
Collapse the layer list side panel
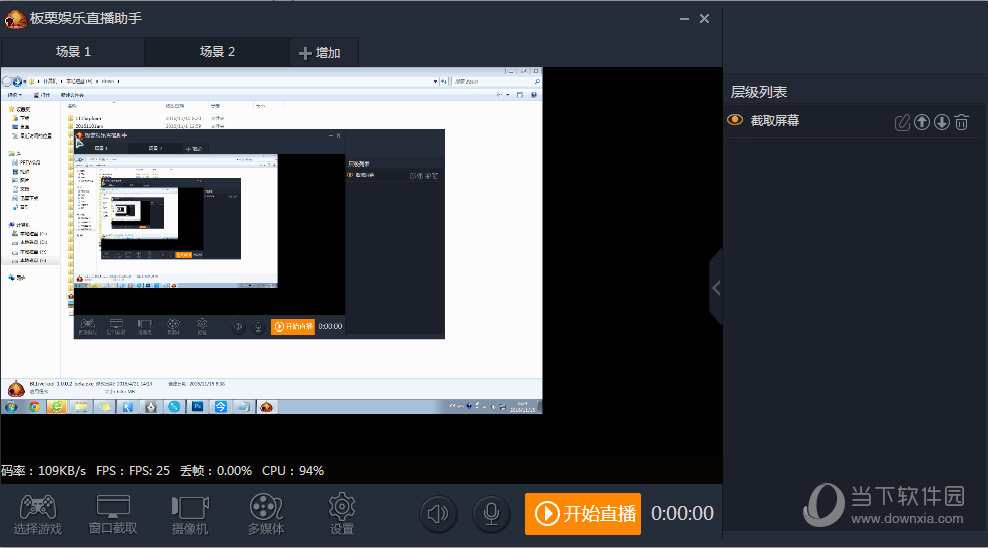point(715,288)
